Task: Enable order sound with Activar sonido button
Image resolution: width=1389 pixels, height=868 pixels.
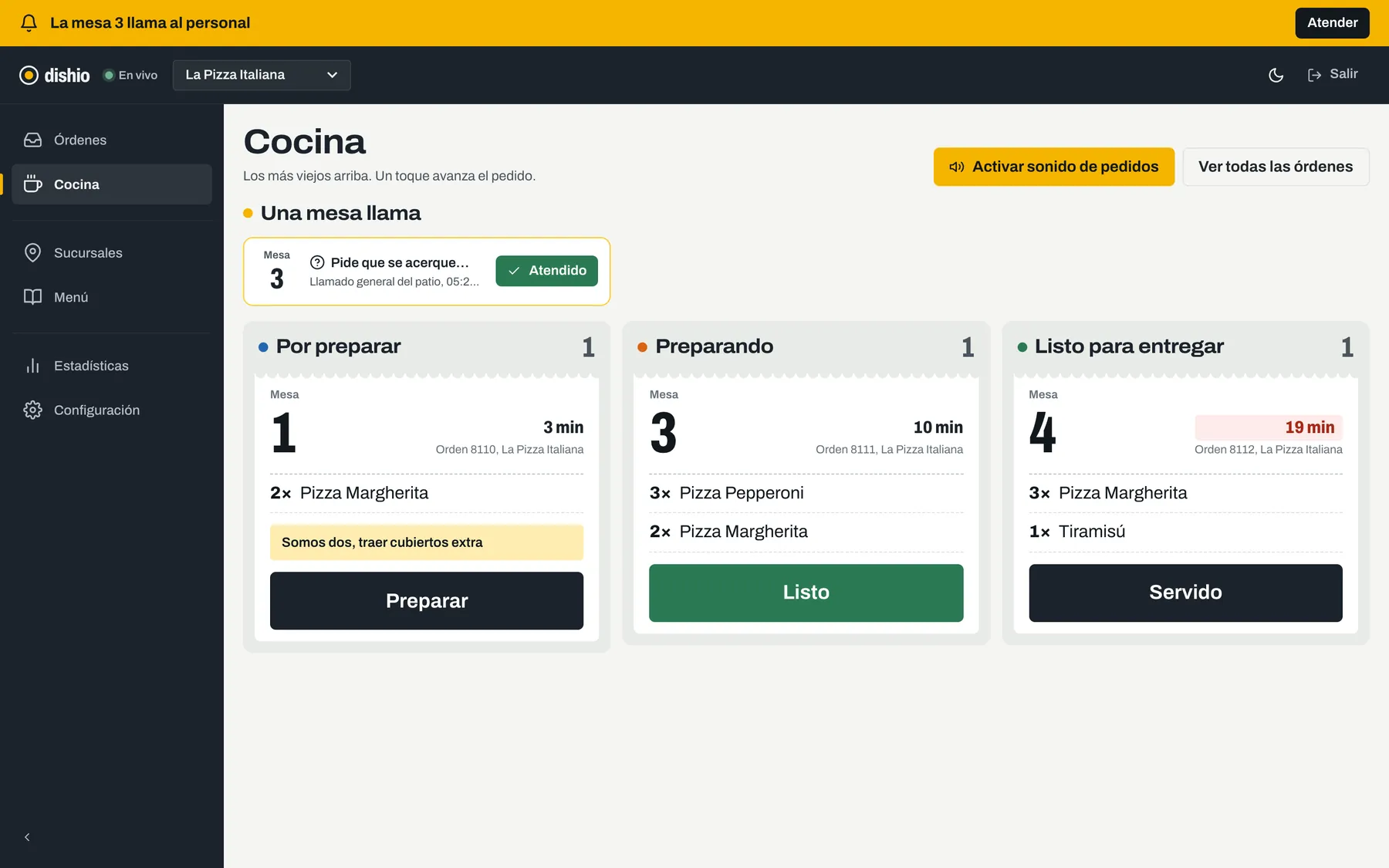Action: pos(1054,167)
